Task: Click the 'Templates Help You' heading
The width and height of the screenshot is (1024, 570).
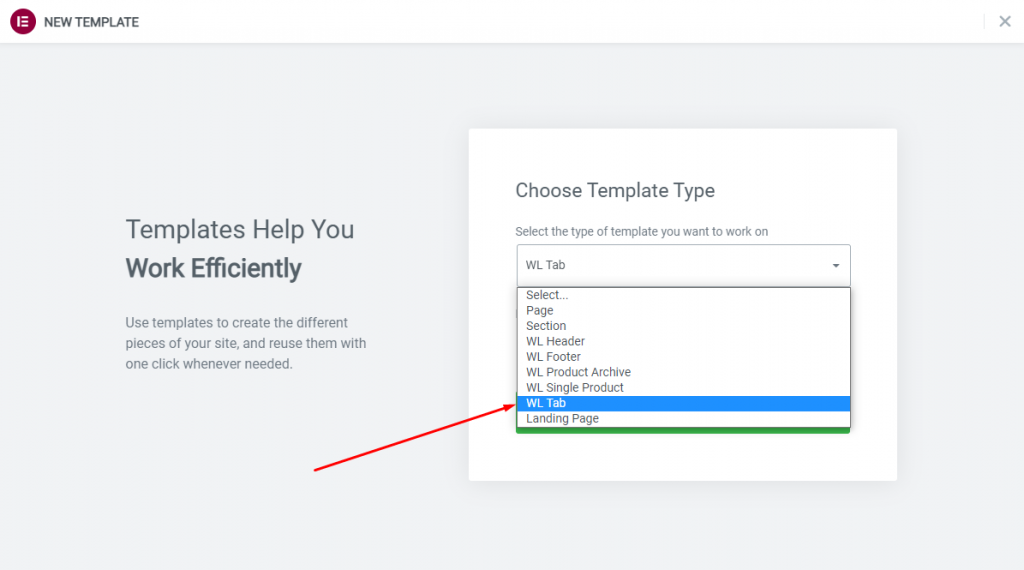Action: click(x=240, y=230)
